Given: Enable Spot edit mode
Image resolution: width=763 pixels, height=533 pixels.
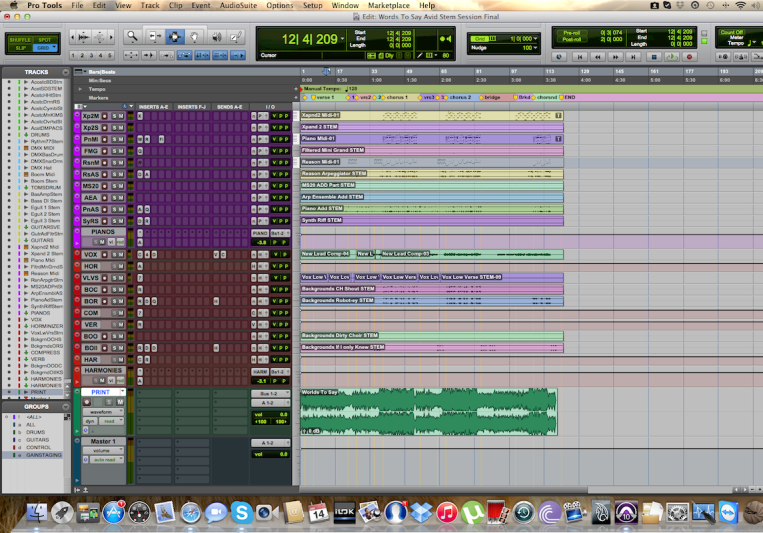Looking at the screenshot, I should click(x=45, y=40).
